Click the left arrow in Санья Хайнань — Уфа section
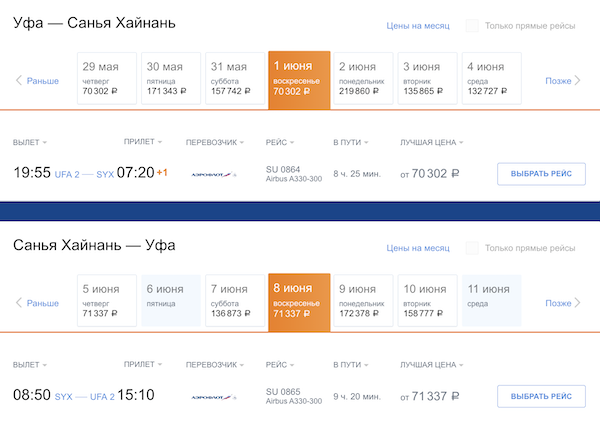 pyautogui.click(x=18, y=303)
